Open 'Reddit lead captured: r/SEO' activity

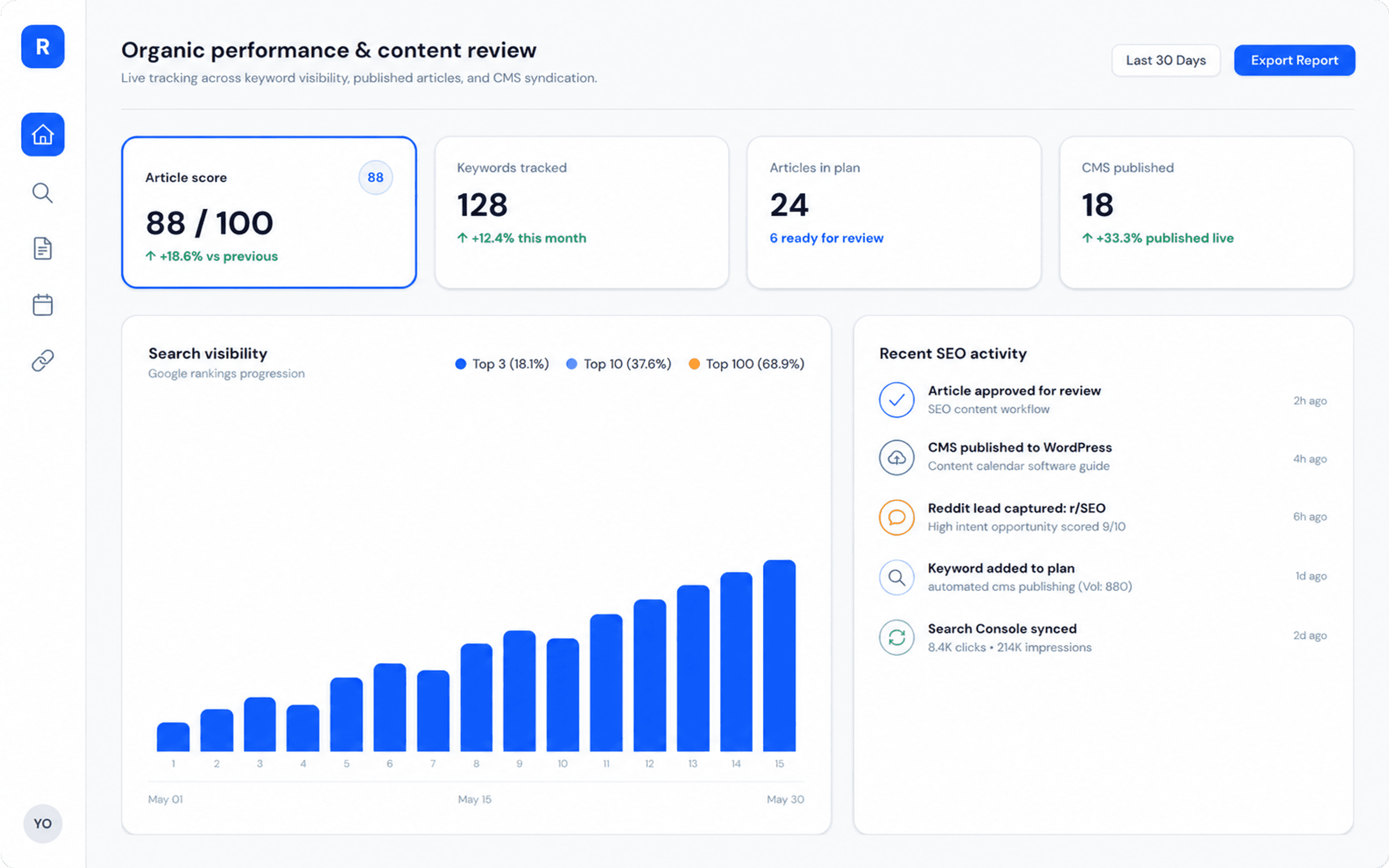click(1103, 517)
